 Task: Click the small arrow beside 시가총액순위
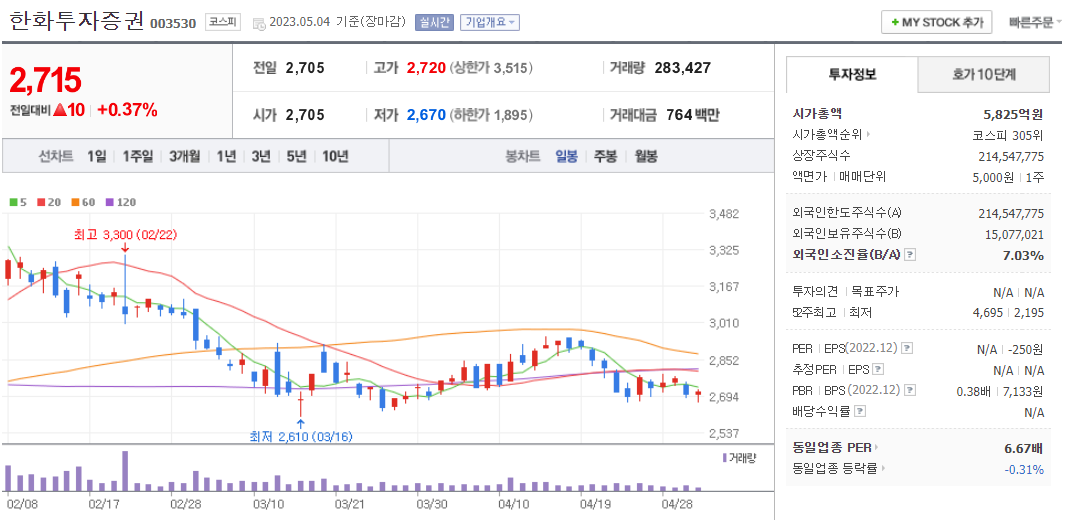869,135
